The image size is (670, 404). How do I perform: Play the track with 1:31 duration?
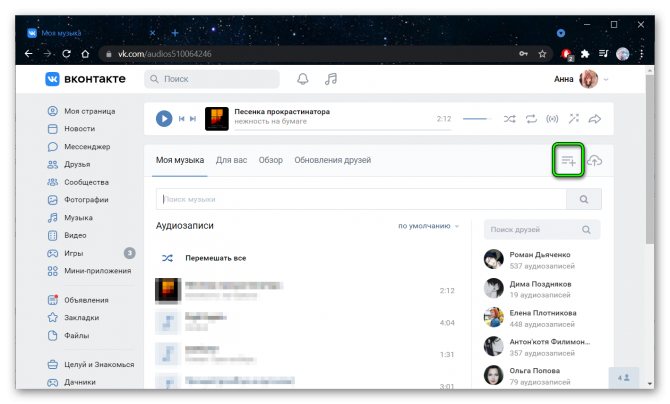[x=168, y=354]
